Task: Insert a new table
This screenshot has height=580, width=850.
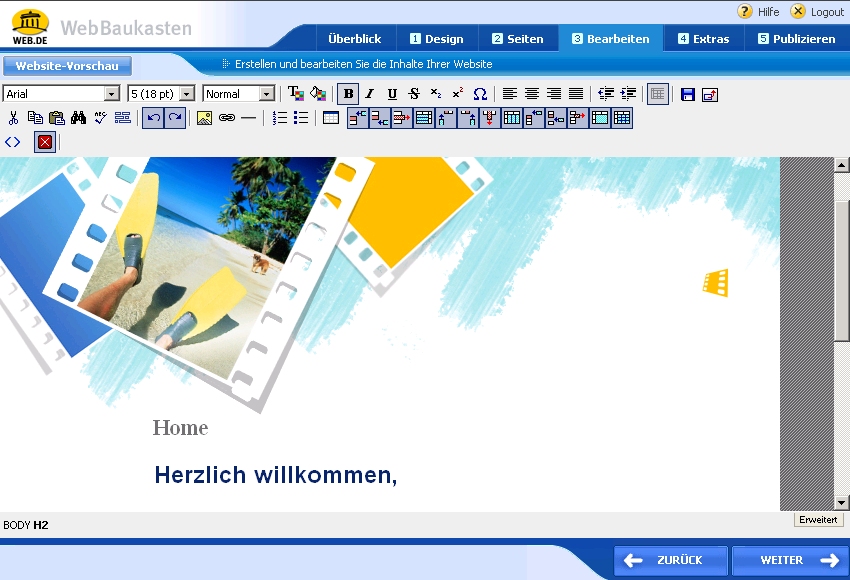Action: click(331, 118)
